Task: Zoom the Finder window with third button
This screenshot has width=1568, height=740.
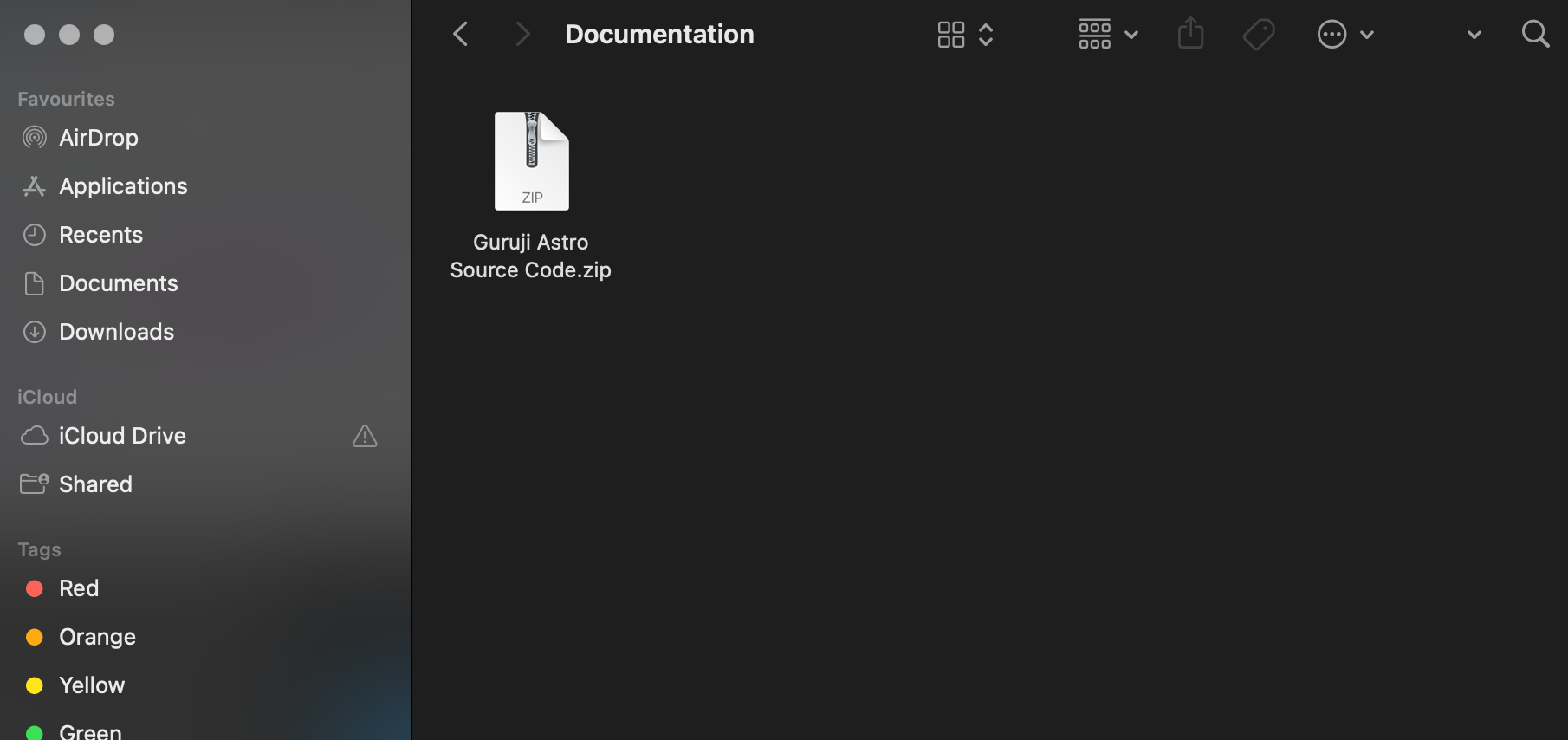Action: click(104, 35)
